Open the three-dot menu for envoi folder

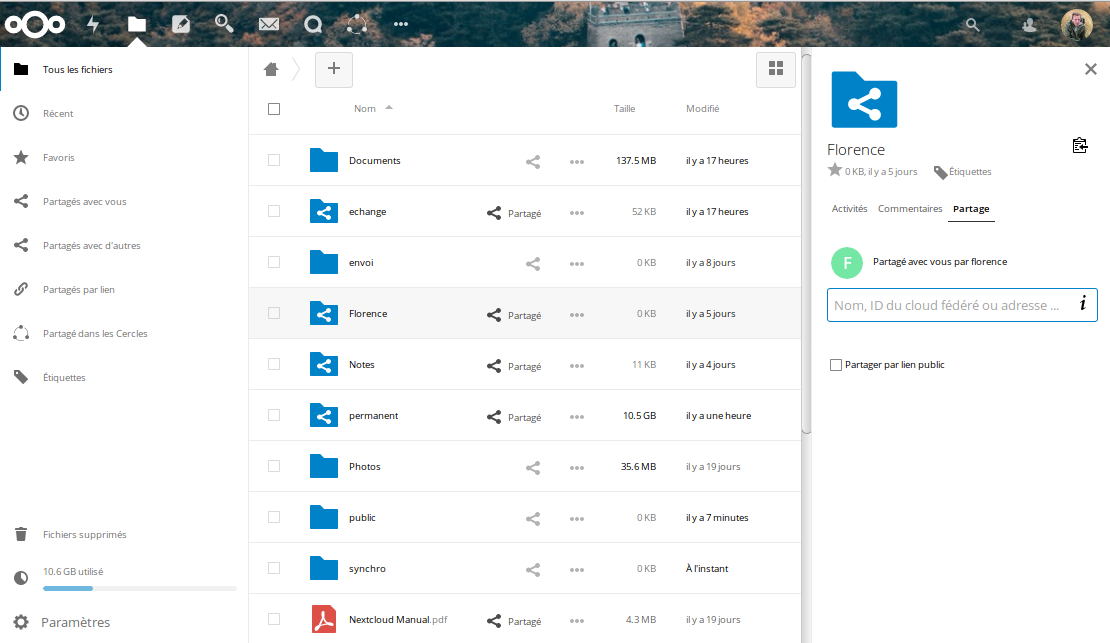[576, 263]
